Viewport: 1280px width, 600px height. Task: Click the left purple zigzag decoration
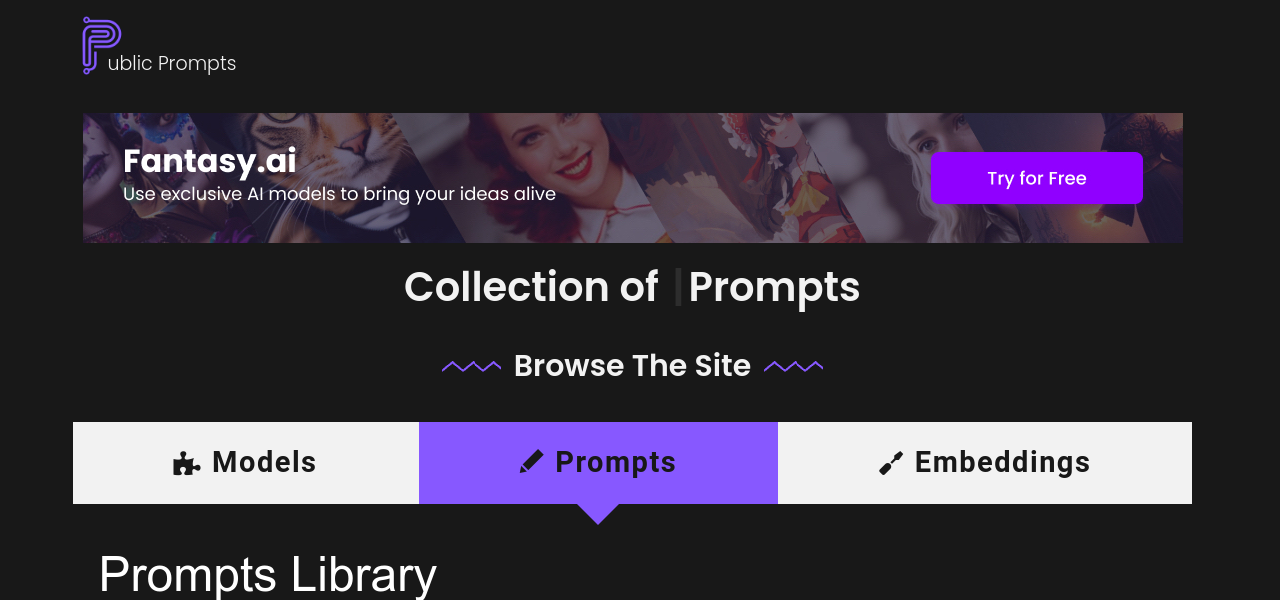472,367
